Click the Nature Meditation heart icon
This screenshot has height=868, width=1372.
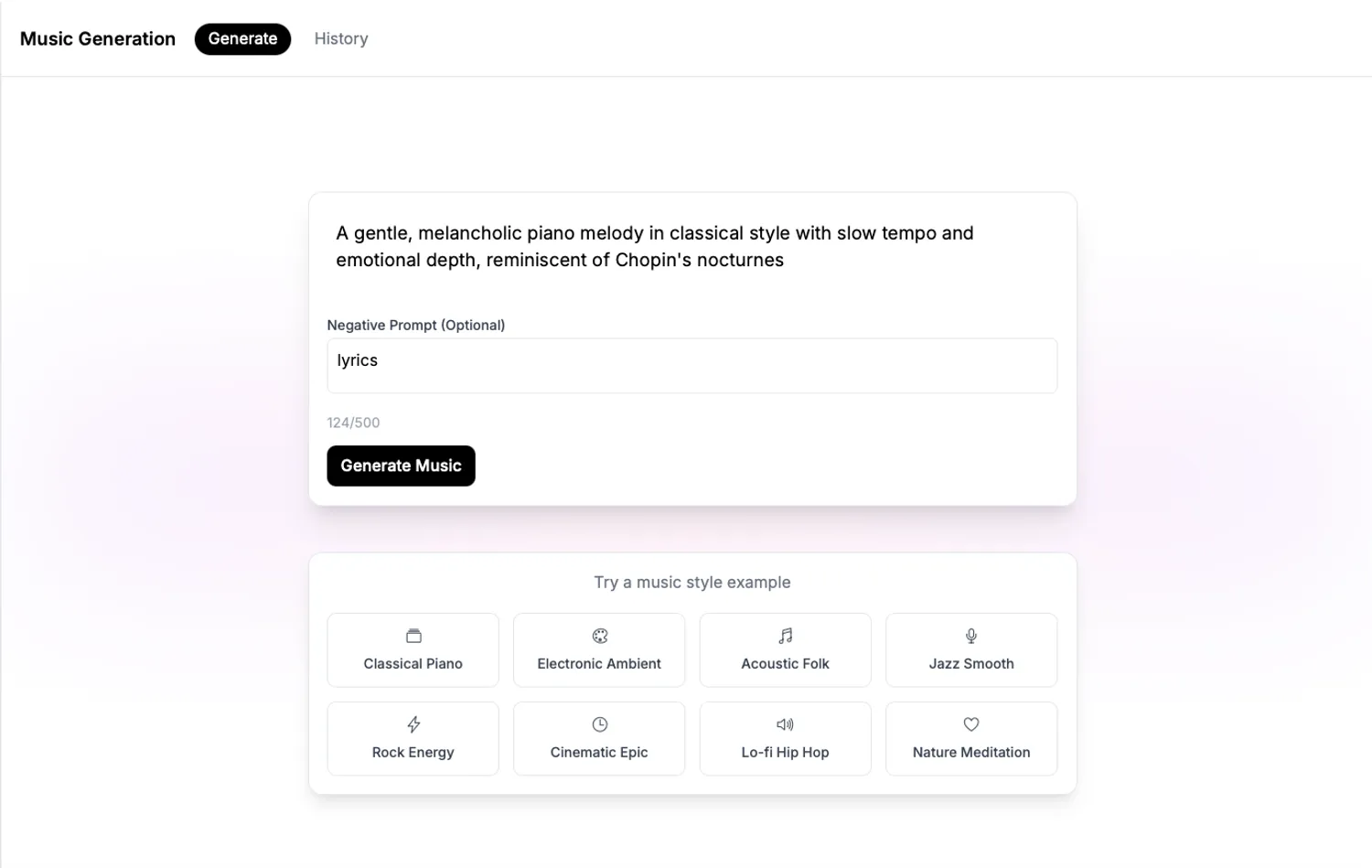pyautogui.click(x=971, y=724)
